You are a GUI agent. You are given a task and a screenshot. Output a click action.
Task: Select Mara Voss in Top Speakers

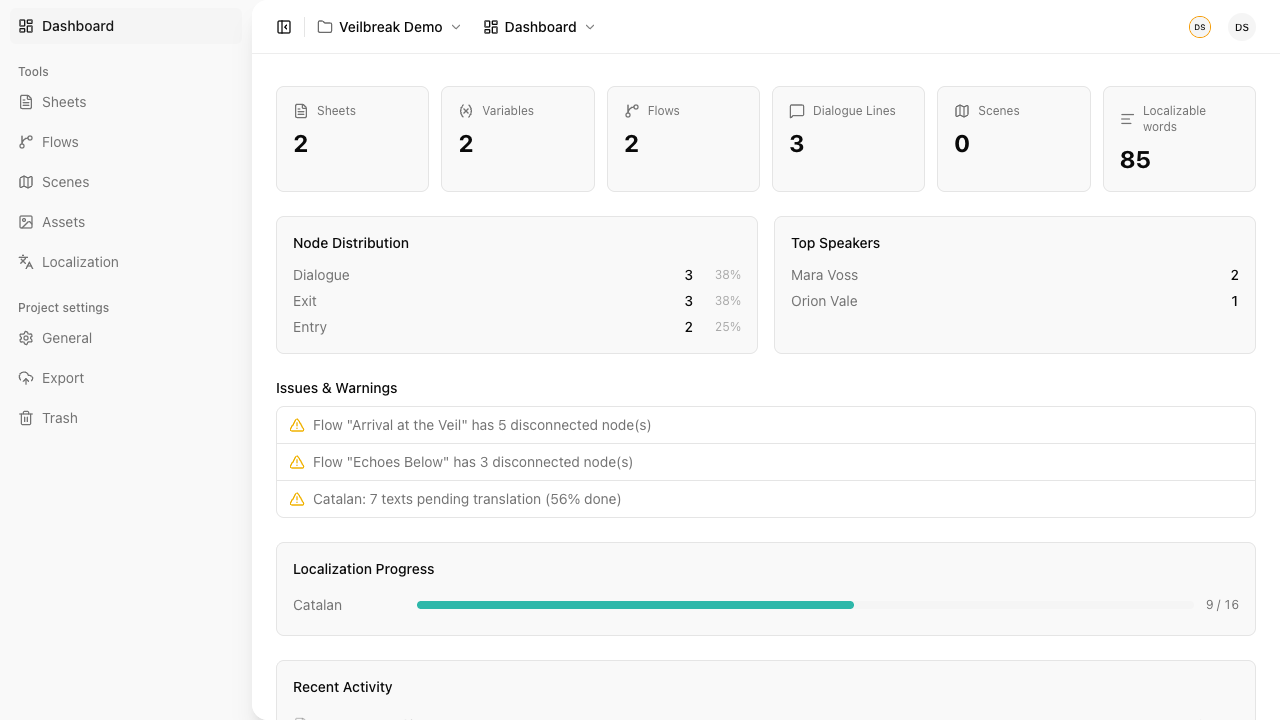1015,275
